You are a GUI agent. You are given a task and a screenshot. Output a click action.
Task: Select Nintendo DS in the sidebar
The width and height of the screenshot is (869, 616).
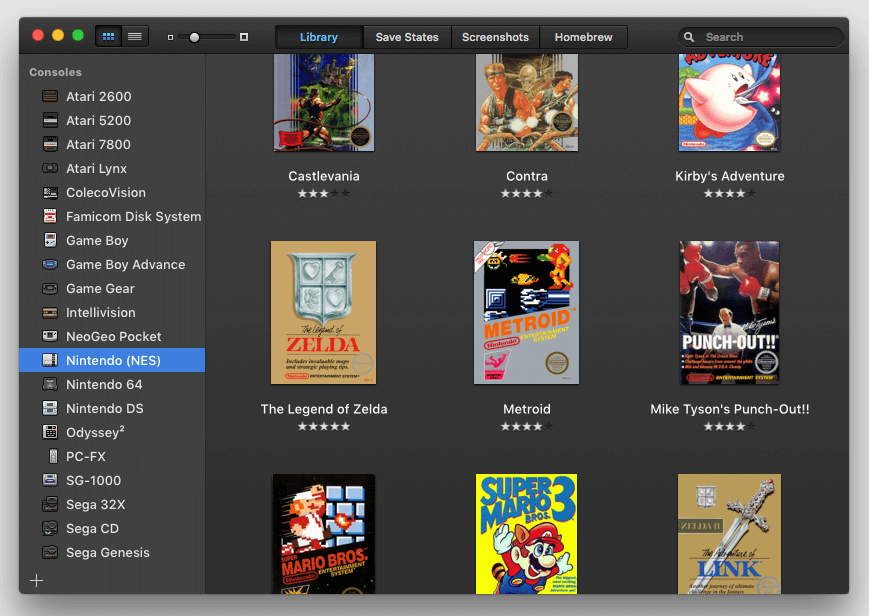(105, 409)
